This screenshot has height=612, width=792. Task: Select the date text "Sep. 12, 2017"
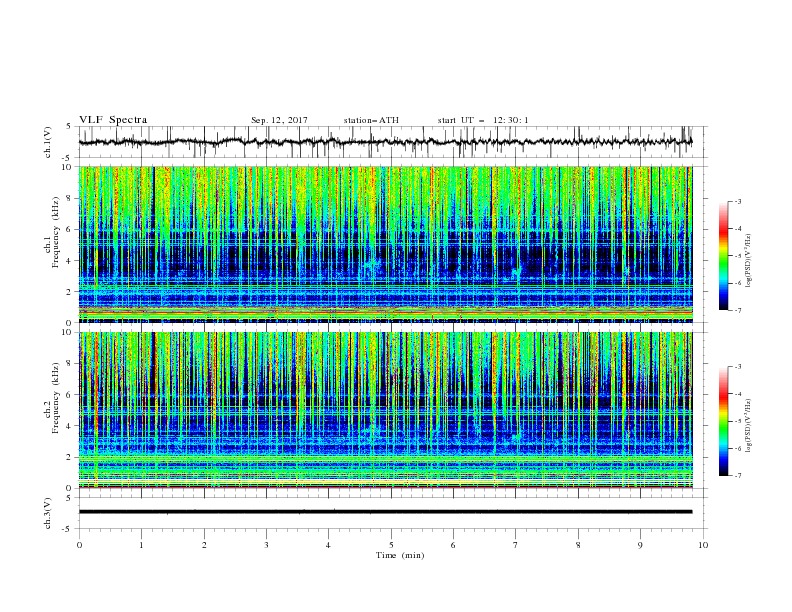(x=279, y=121)
